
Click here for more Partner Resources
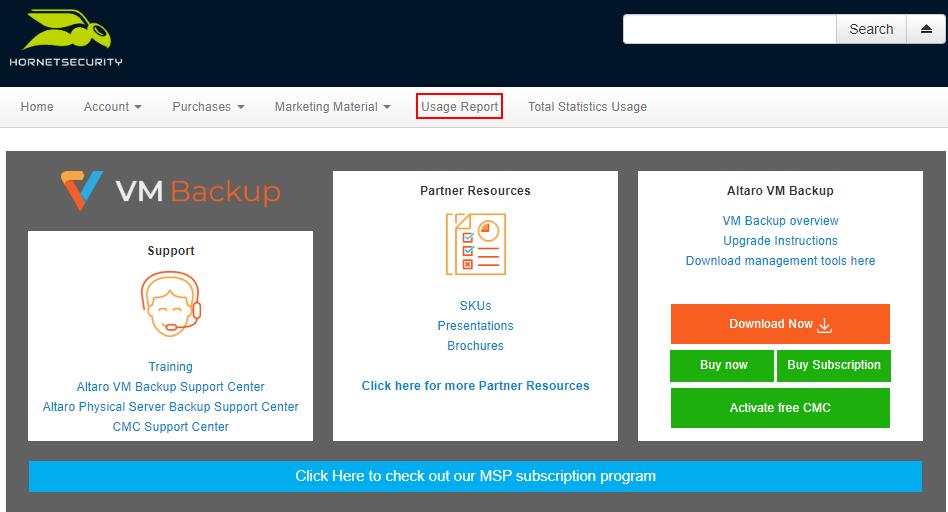coord(475,386)
